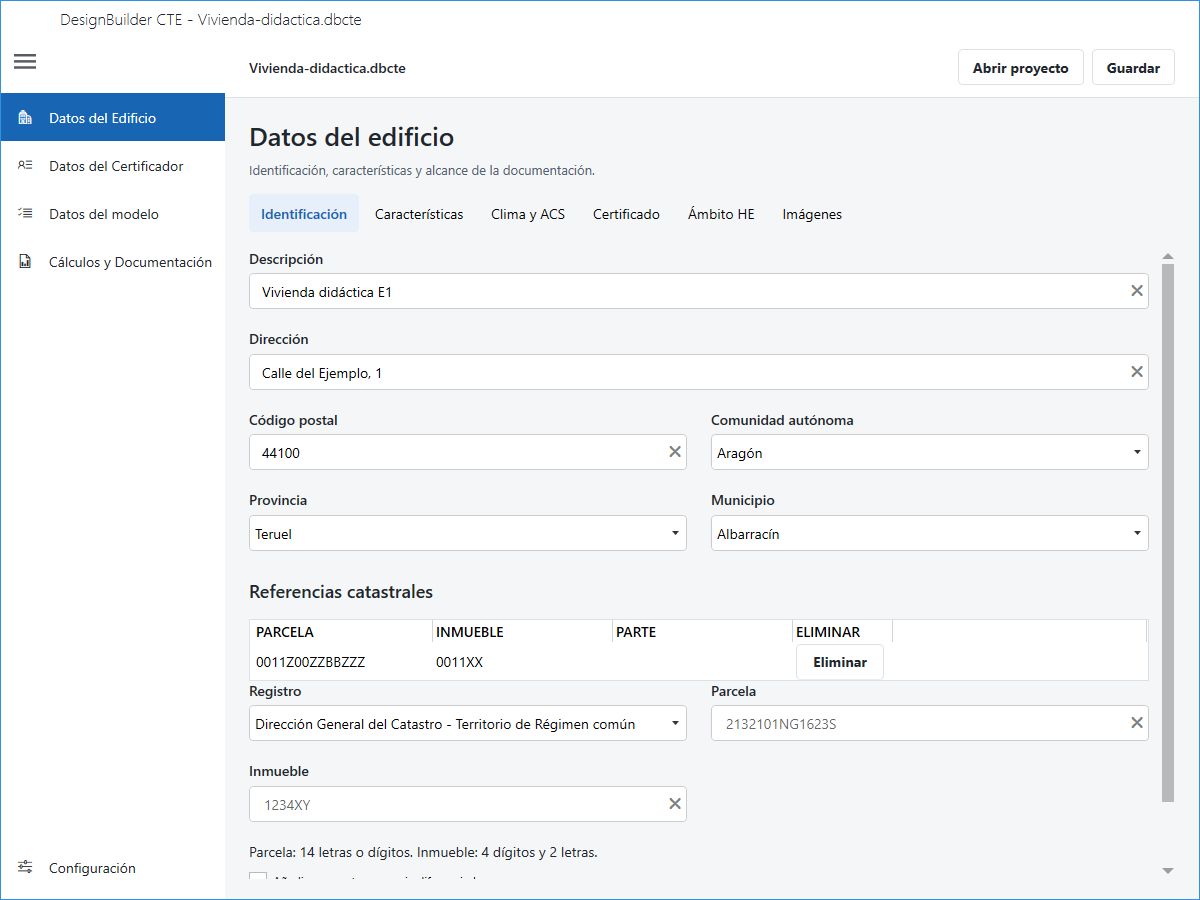Screen dimensions: 1200x900
Task: Click the Referencias catastrales heading
Action: (341, 592)
